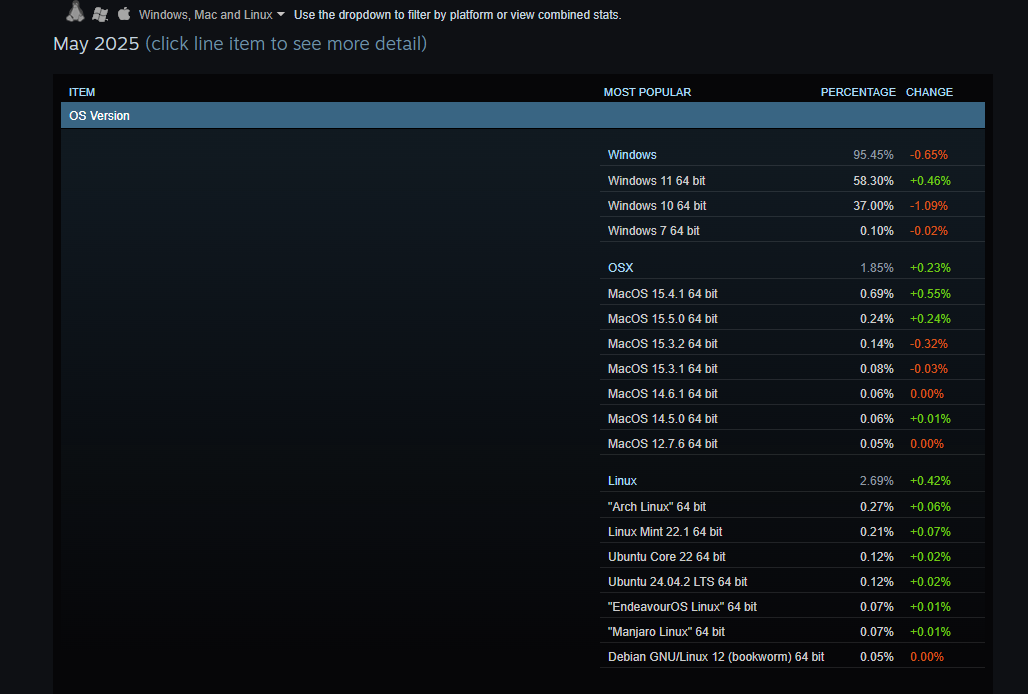1028x694 pixels.
Task: Select the Windows 11 64 bit row
Action: [x=792, y=180]
